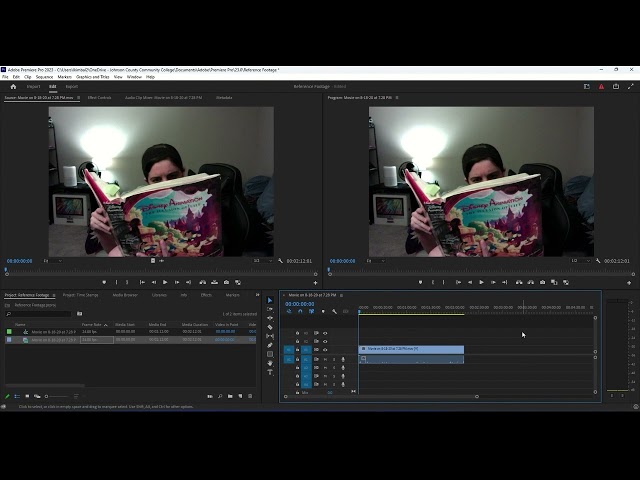Screen dimensions: 640x480
Task: Click Insert button in Source monitor
Action: tap(203, 282)
